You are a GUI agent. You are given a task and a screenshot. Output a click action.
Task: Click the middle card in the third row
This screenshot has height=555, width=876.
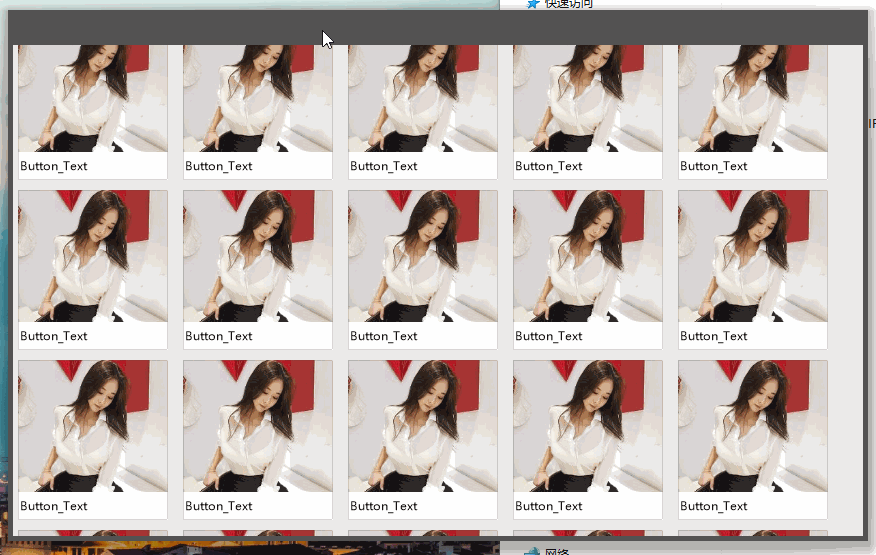422,439
